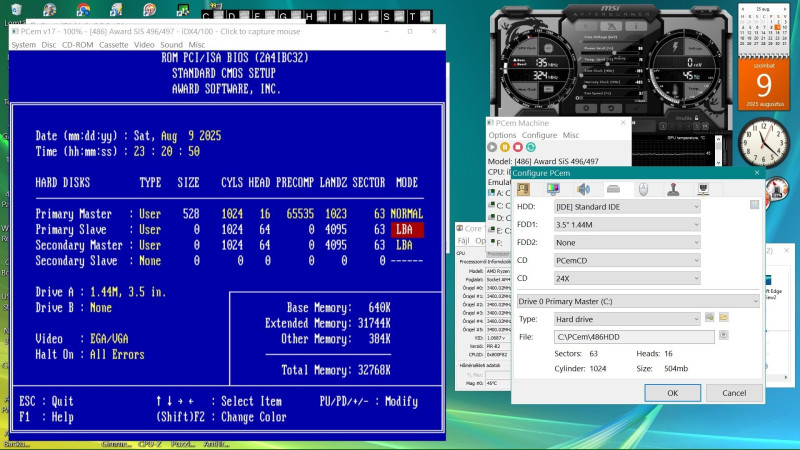
Task: Click the Video EGA/VGA value in BIOS
Action: pos(109,339)
